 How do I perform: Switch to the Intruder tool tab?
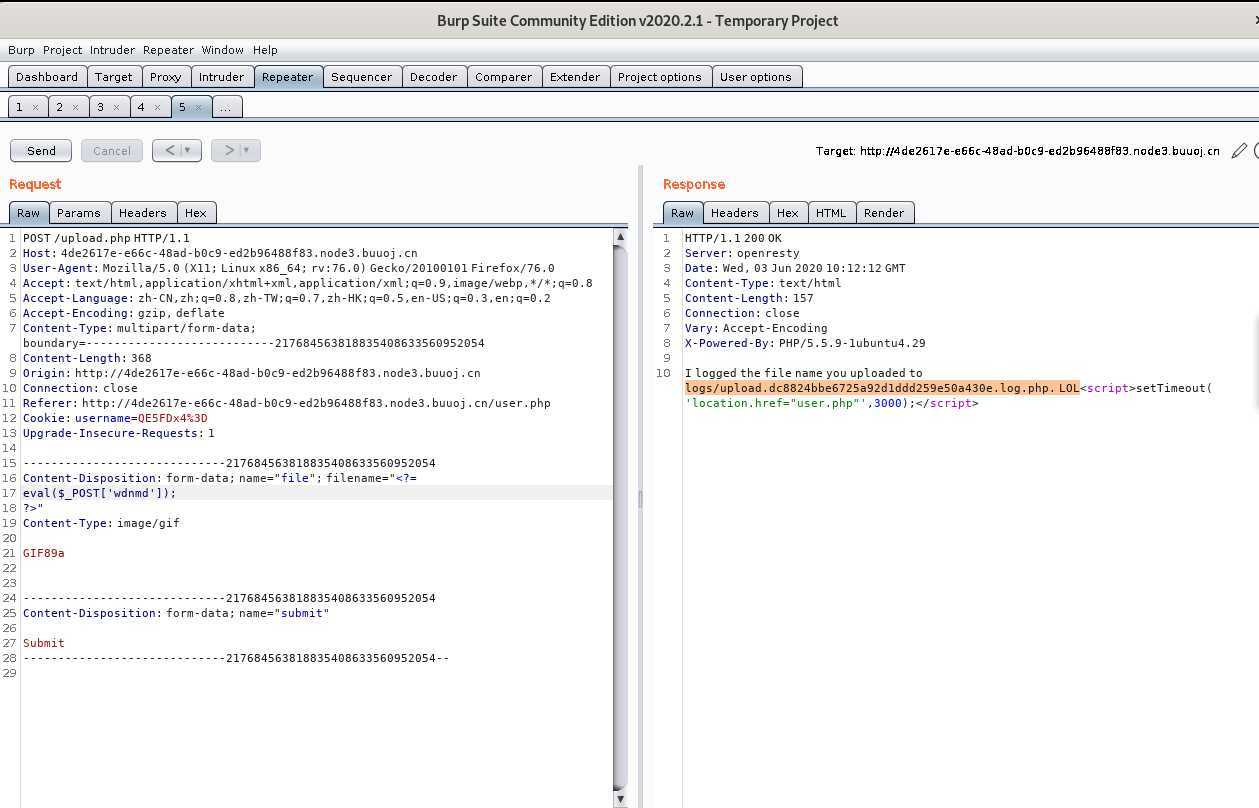(221, 77)
